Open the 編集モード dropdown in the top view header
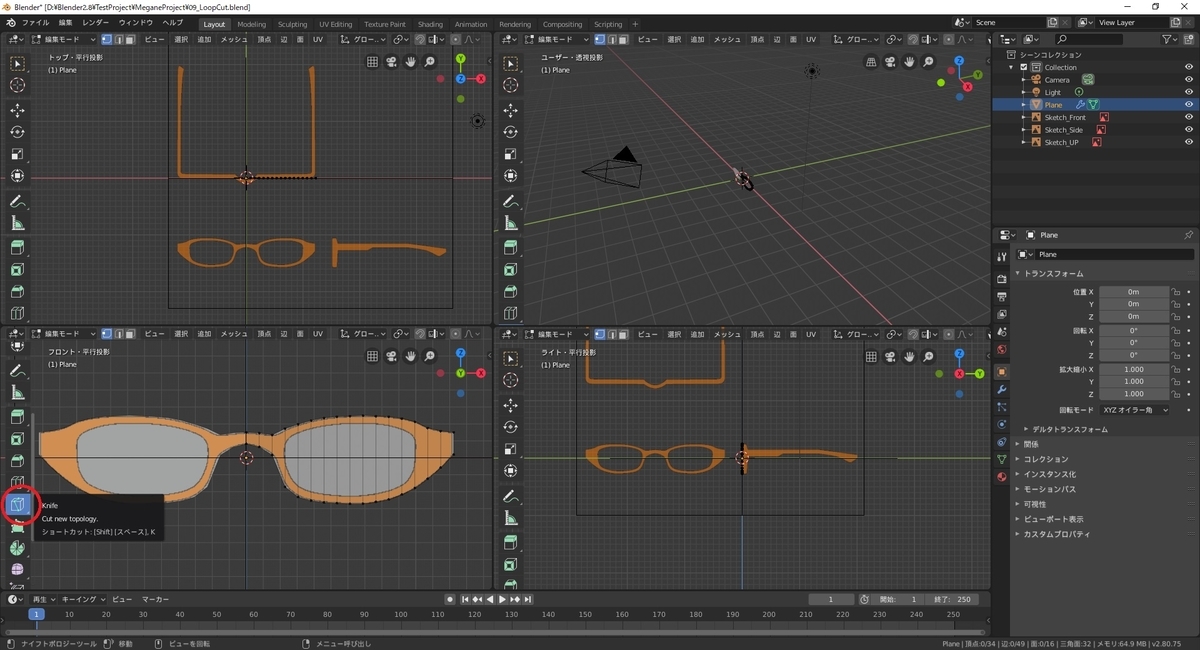 [x=64, y=39]
